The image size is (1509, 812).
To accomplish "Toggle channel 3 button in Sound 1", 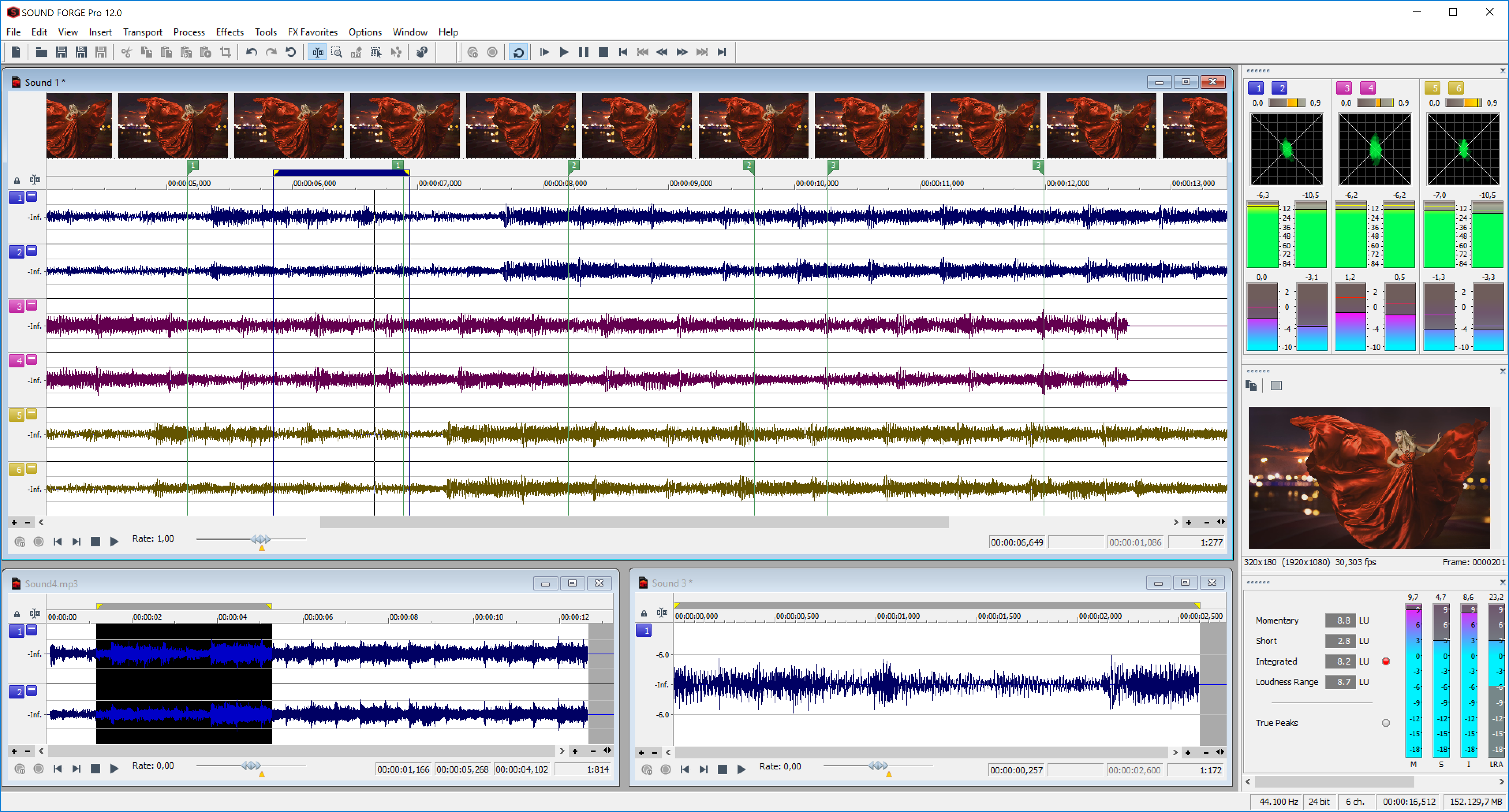I will click(17, 306).
